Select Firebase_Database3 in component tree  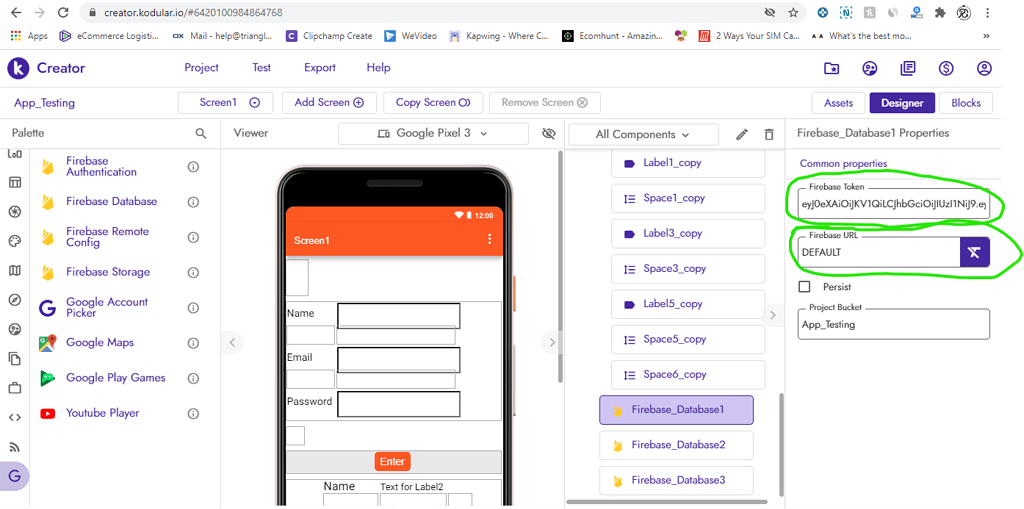point(676,480)
